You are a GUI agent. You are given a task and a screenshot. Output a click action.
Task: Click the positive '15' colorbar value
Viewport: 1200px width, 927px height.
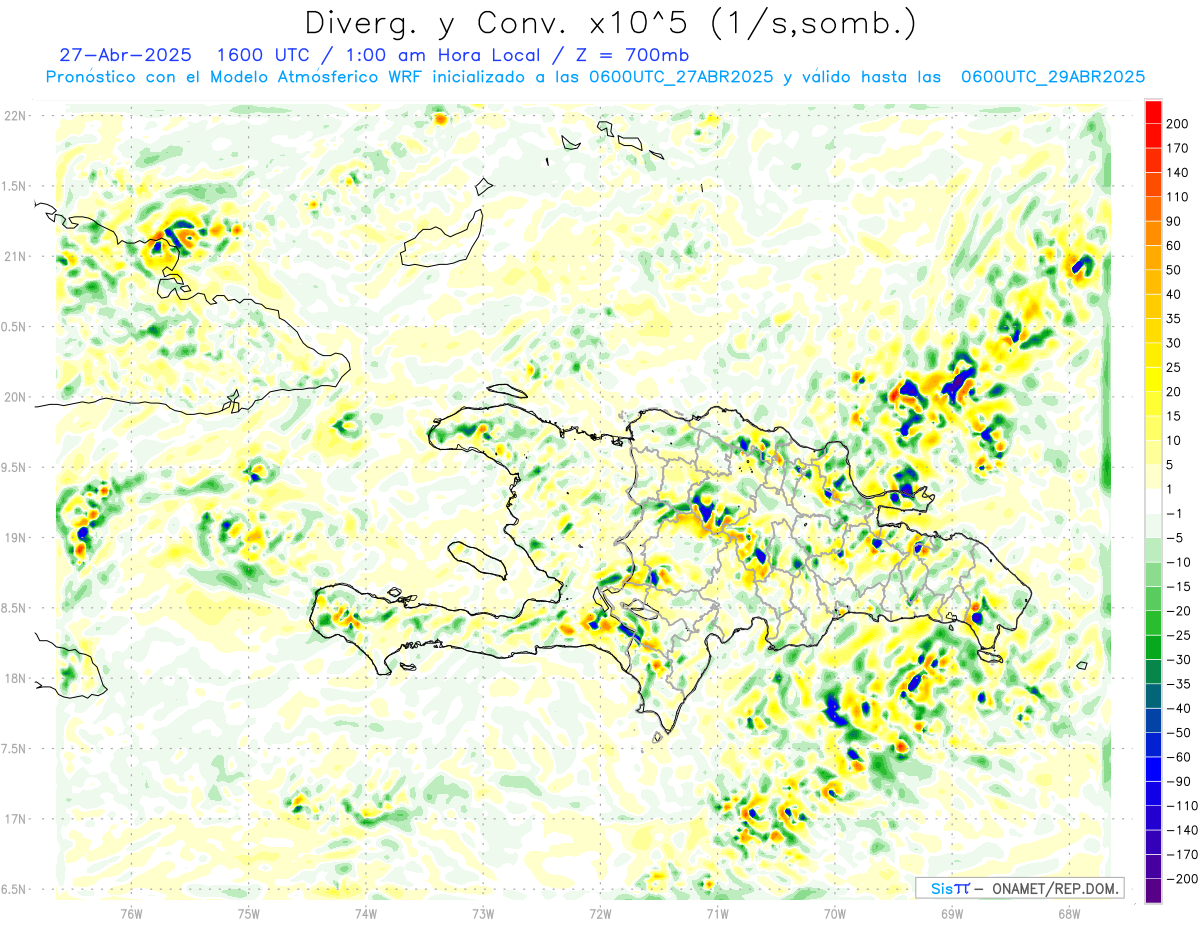point(1174,416)
